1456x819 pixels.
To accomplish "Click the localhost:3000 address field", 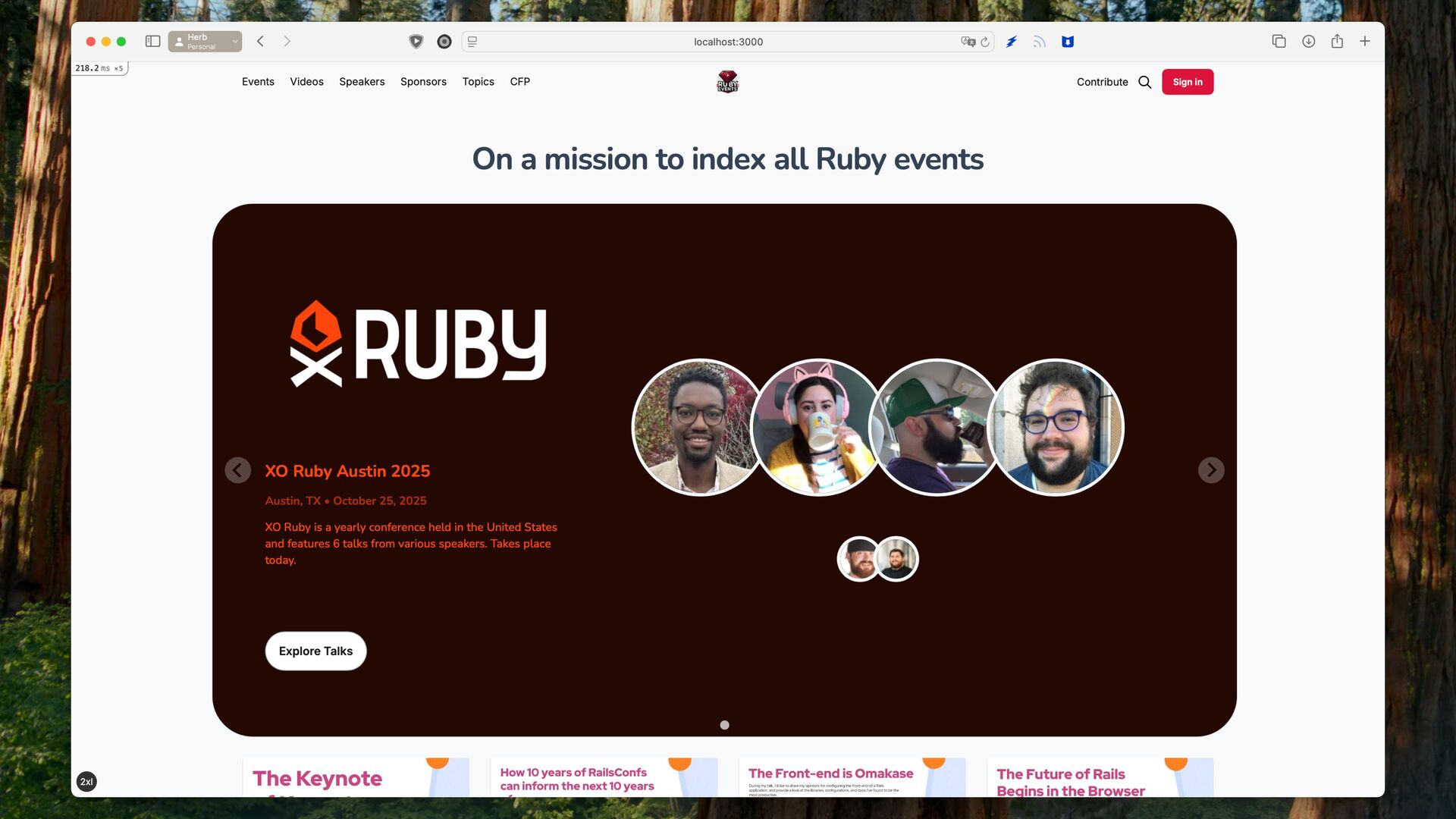I will pyautogui.click(x=727, y=42).
